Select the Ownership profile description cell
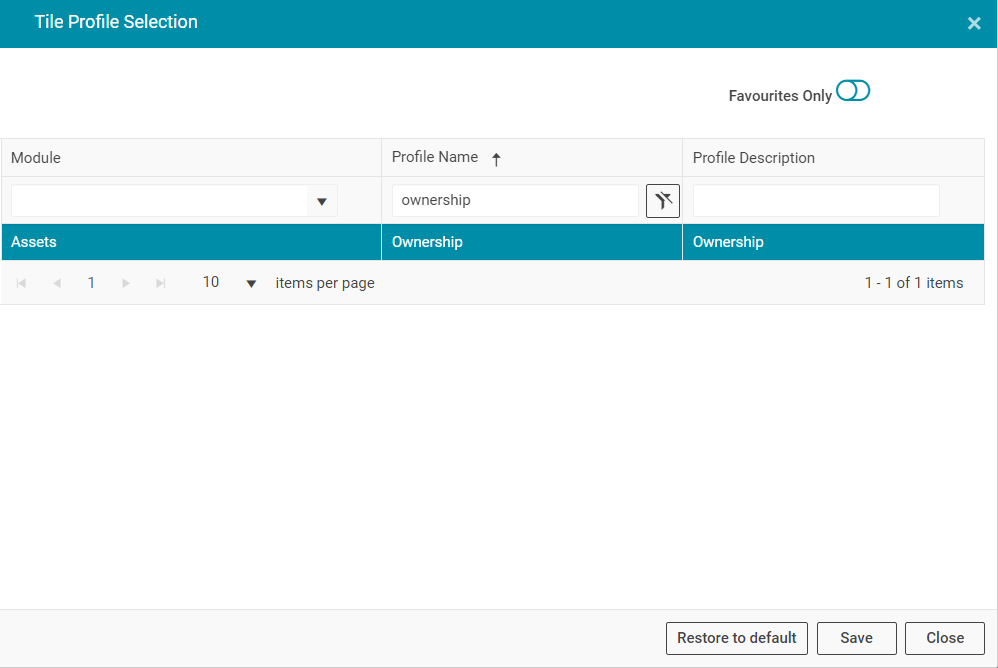 point(833,242)
